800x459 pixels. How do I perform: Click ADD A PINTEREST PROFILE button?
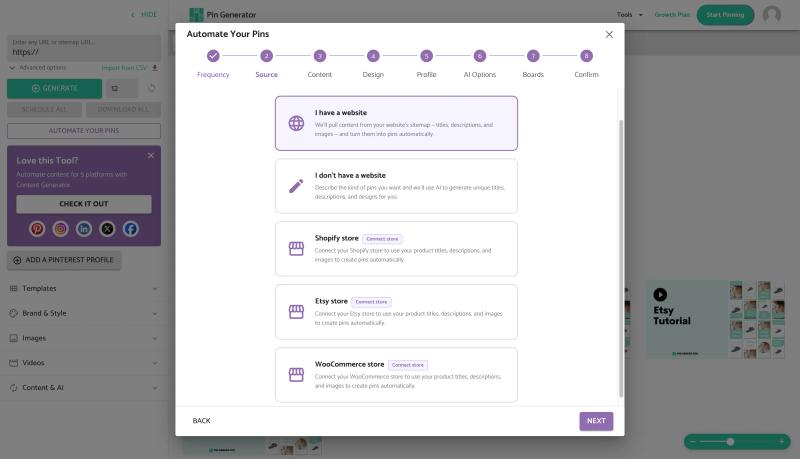[x=64, y=260]
